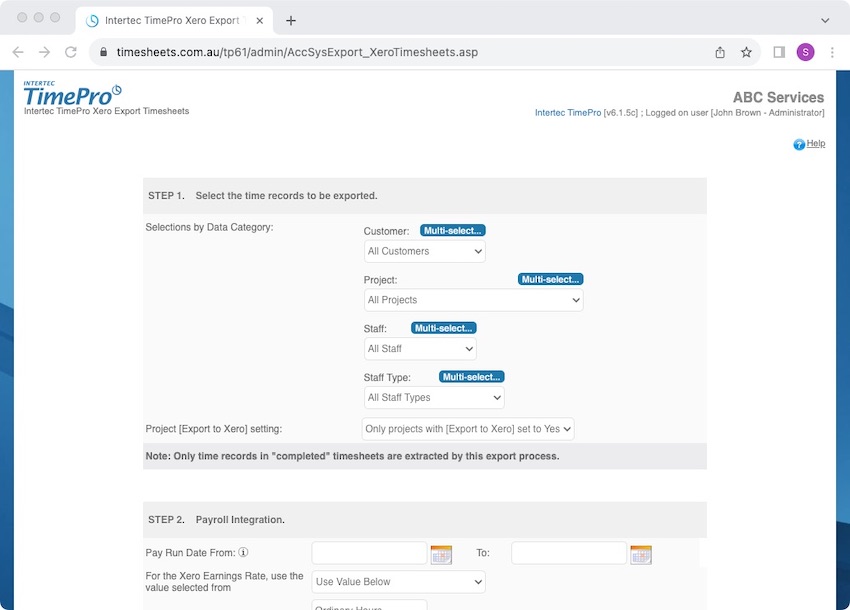
Task: Click the TimePro logo
Action: tap(73, 94)
